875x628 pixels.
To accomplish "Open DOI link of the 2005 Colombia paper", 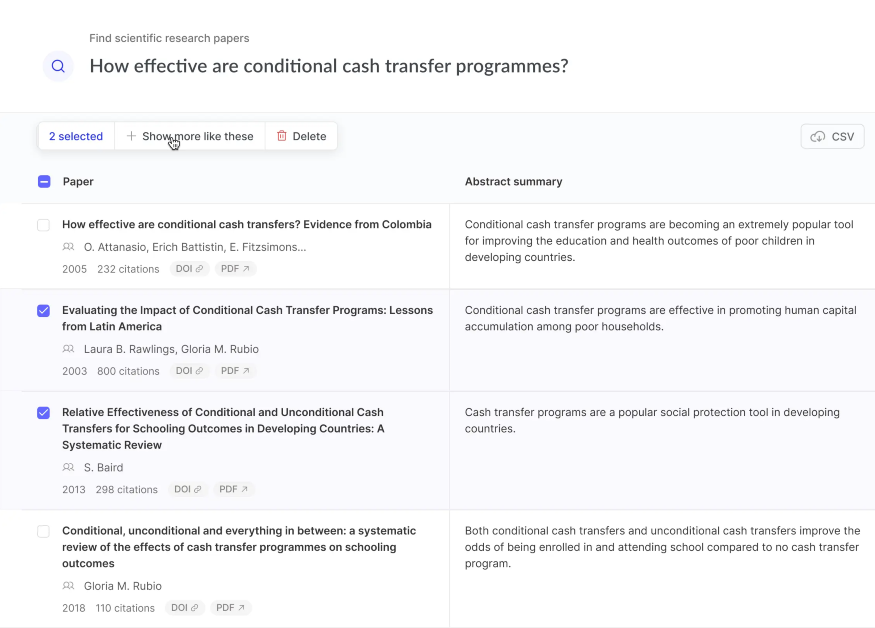I will [x=189, y=269].
